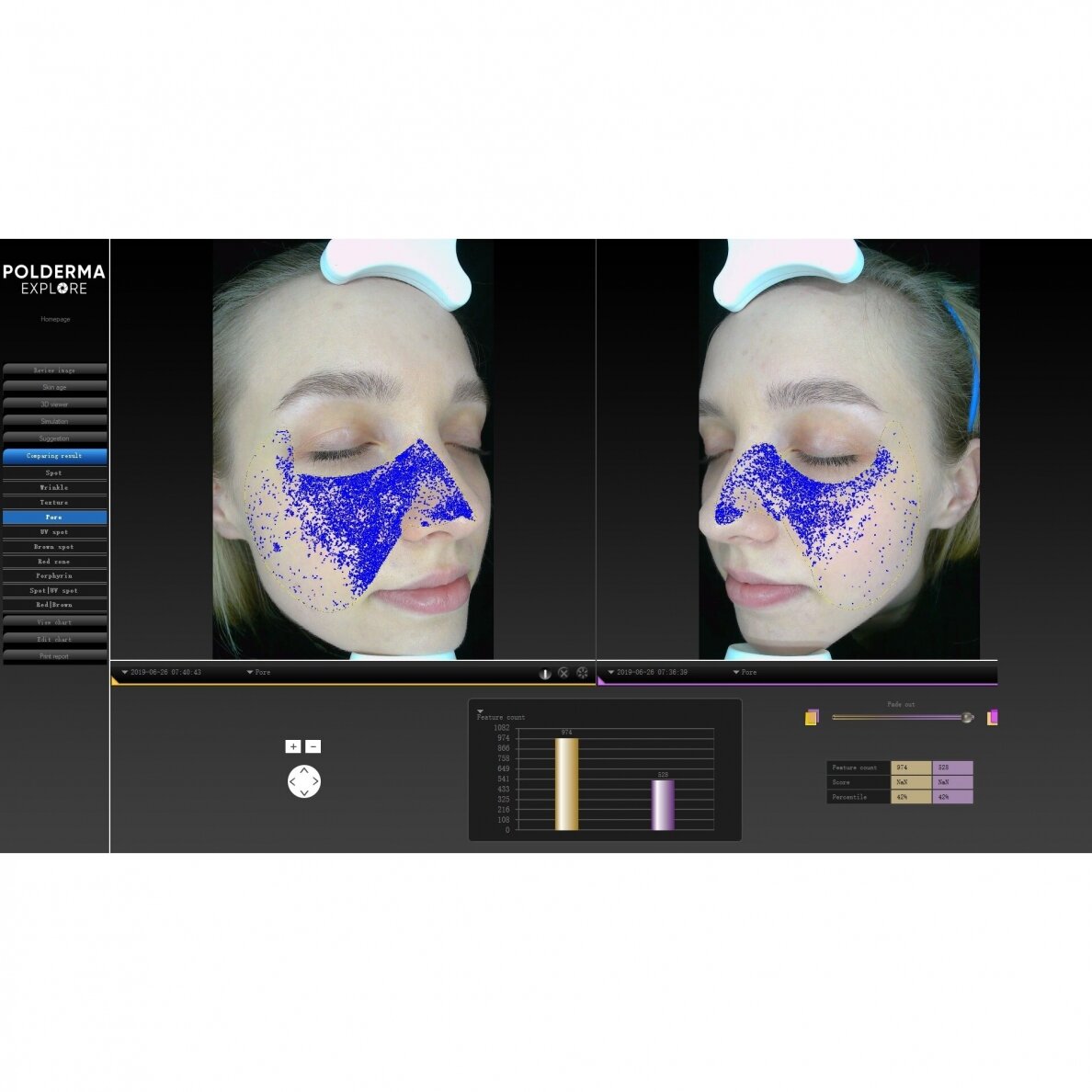Select the Pore analysis item
Screen dimensions: 1092x1092
[54, 518]
